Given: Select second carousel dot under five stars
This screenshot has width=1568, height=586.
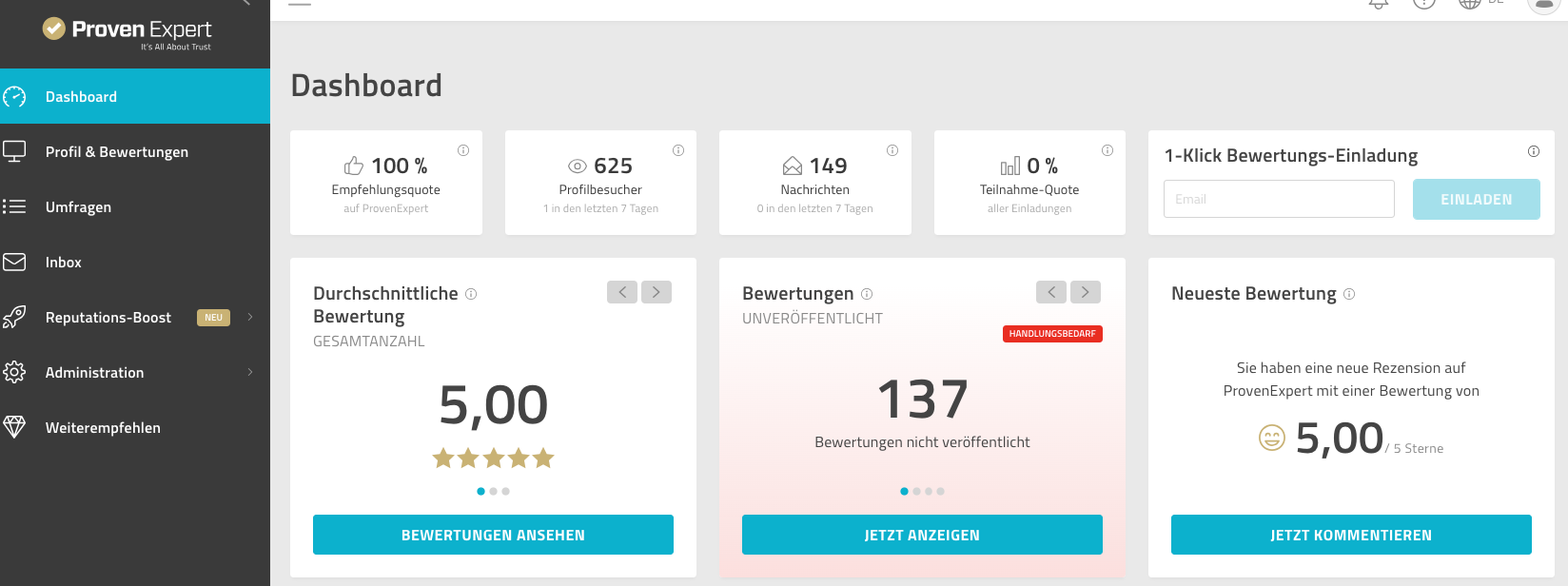Looking at the screenshot, I should point(493,492).
